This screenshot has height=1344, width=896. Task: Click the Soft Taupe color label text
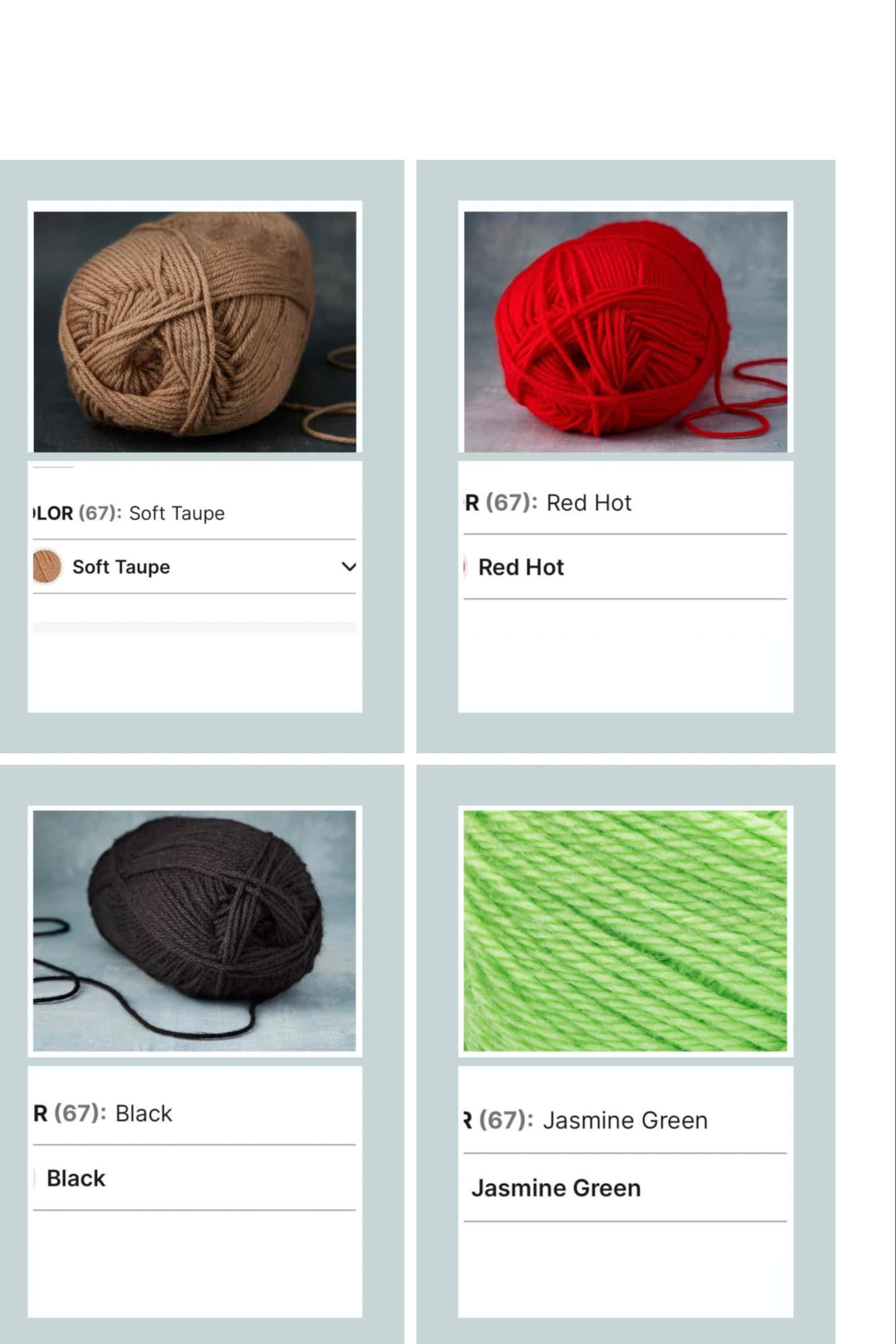(177, 513)
